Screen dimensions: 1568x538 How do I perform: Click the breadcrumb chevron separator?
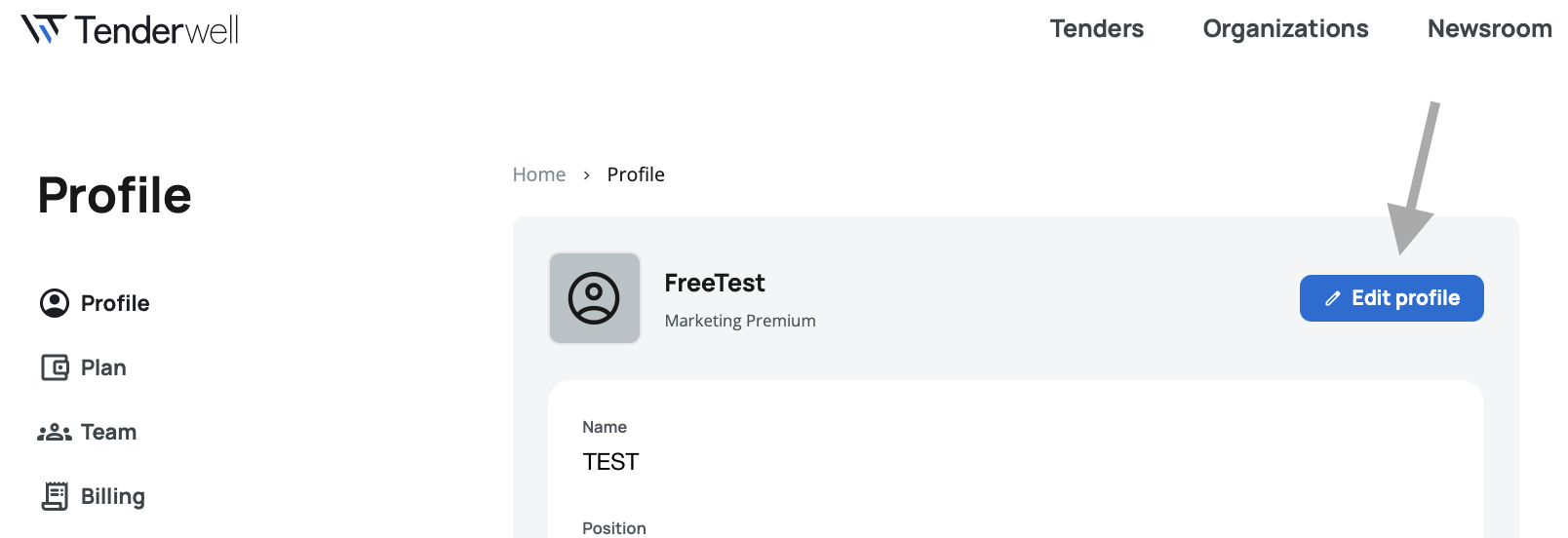[x=586, y=175]
